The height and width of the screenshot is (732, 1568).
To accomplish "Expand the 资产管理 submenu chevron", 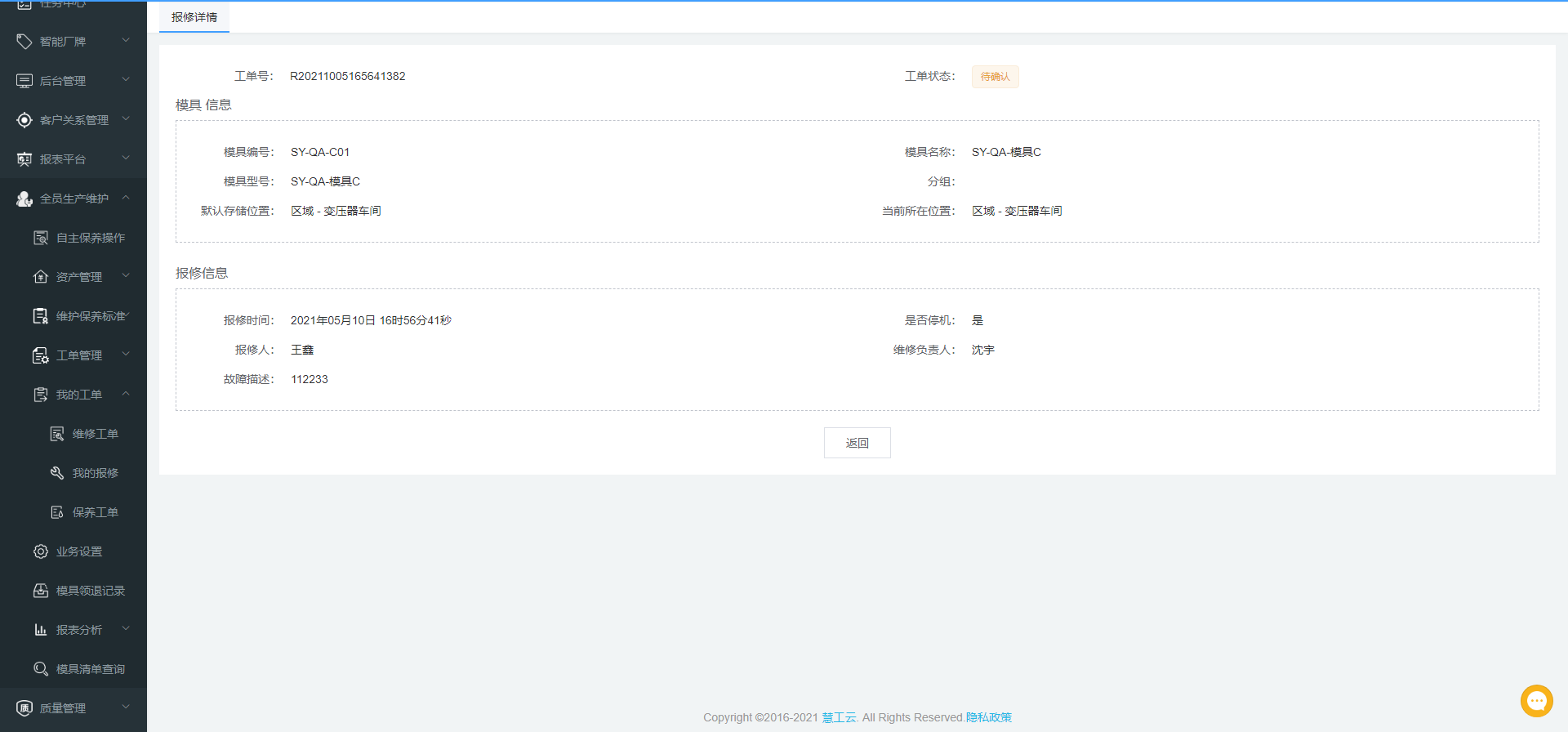I will pyautogui.click(x=126, y=276).
